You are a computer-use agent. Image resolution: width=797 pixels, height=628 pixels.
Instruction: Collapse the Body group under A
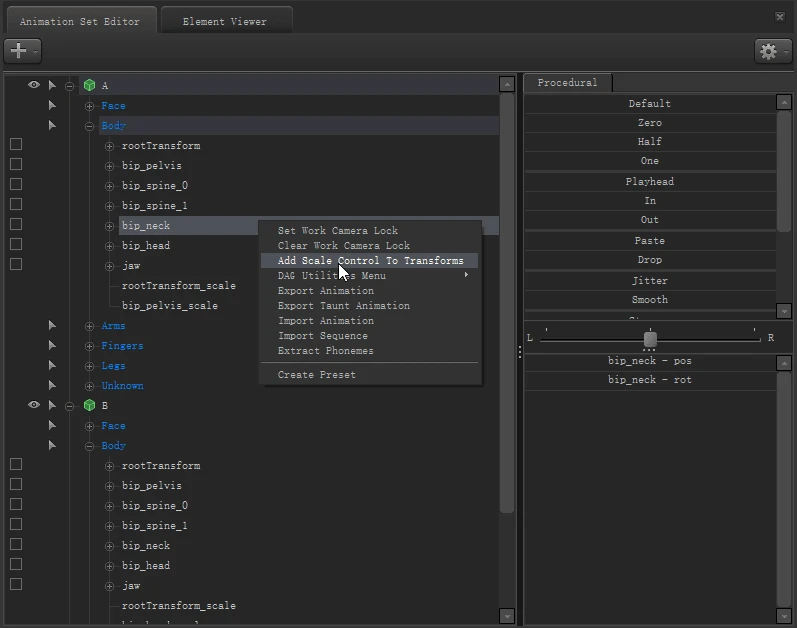pyautogui.click(x=90, y=126)
